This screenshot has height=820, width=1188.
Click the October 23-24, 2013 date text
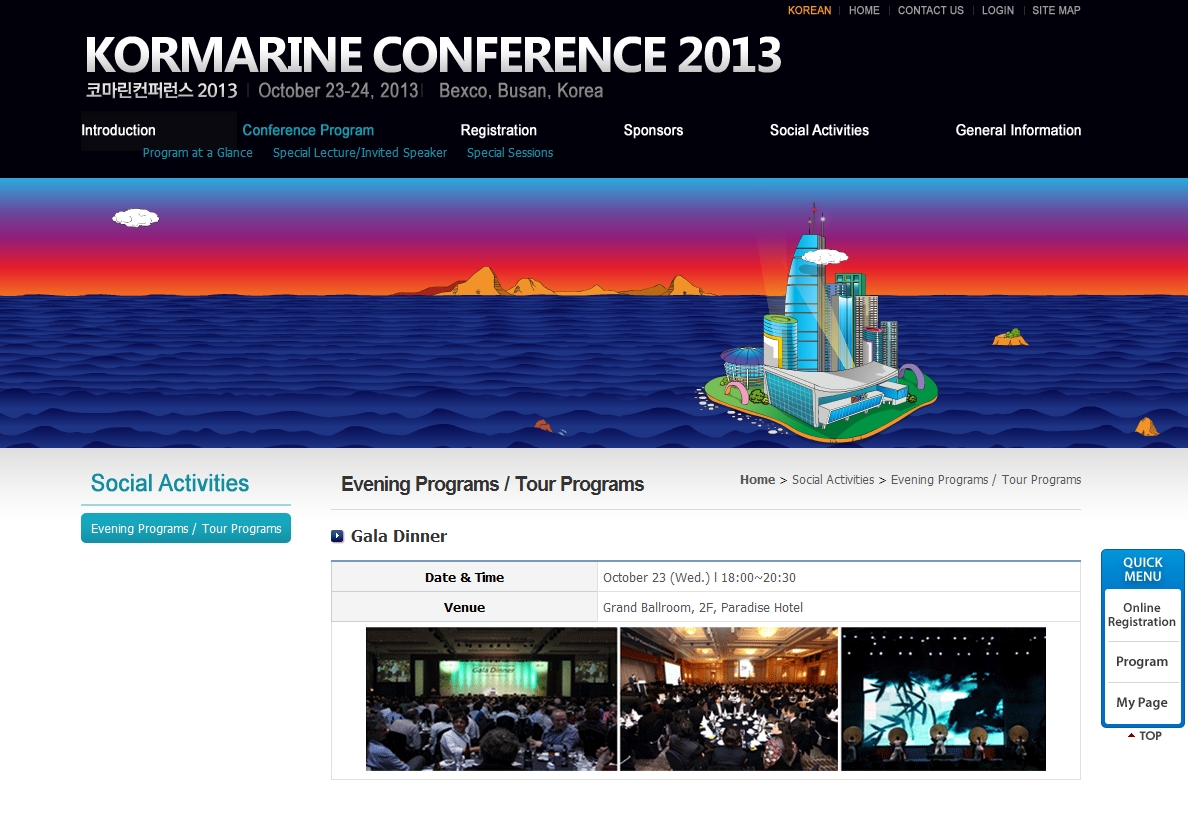coord(338,91)
